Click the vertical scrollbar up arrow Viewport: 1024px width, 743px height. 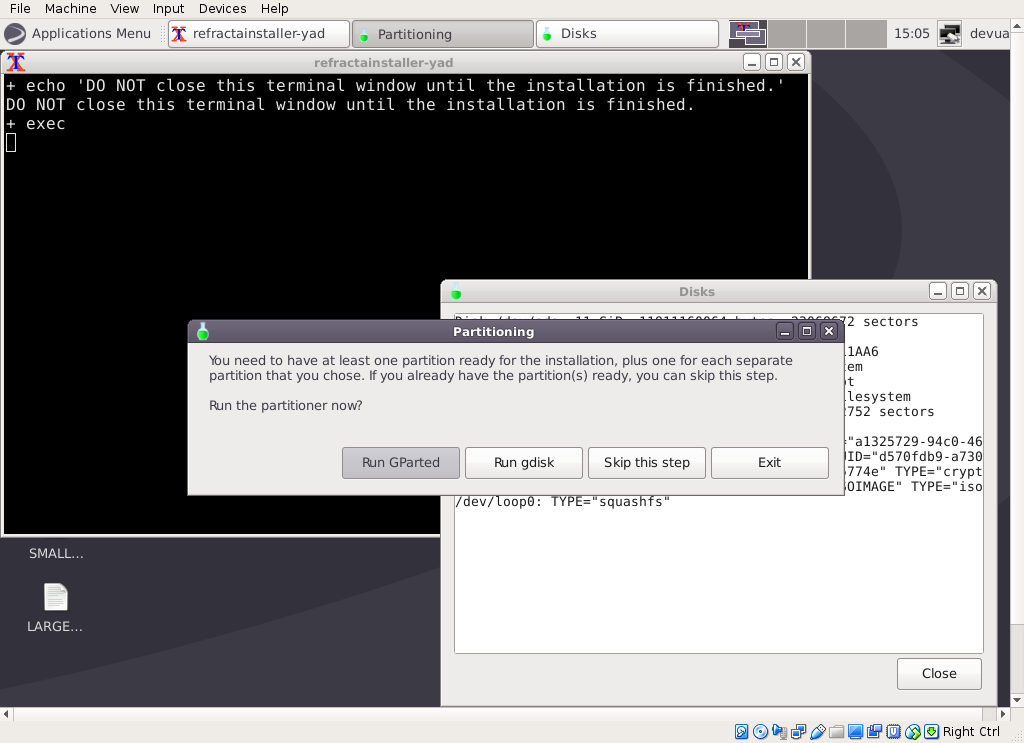1017,26
